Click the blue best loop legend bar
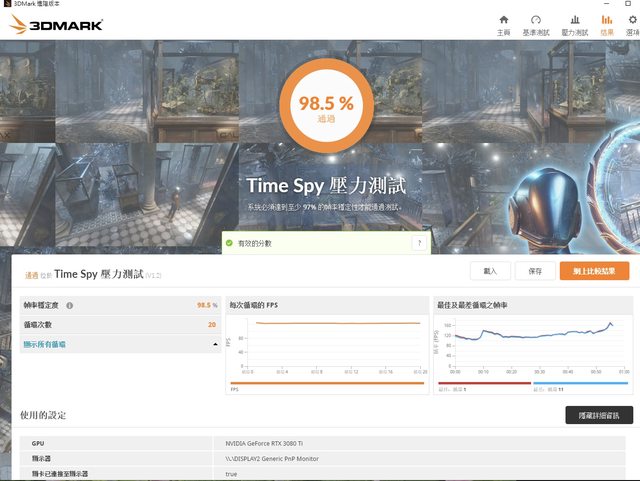 tap(580, 383)
